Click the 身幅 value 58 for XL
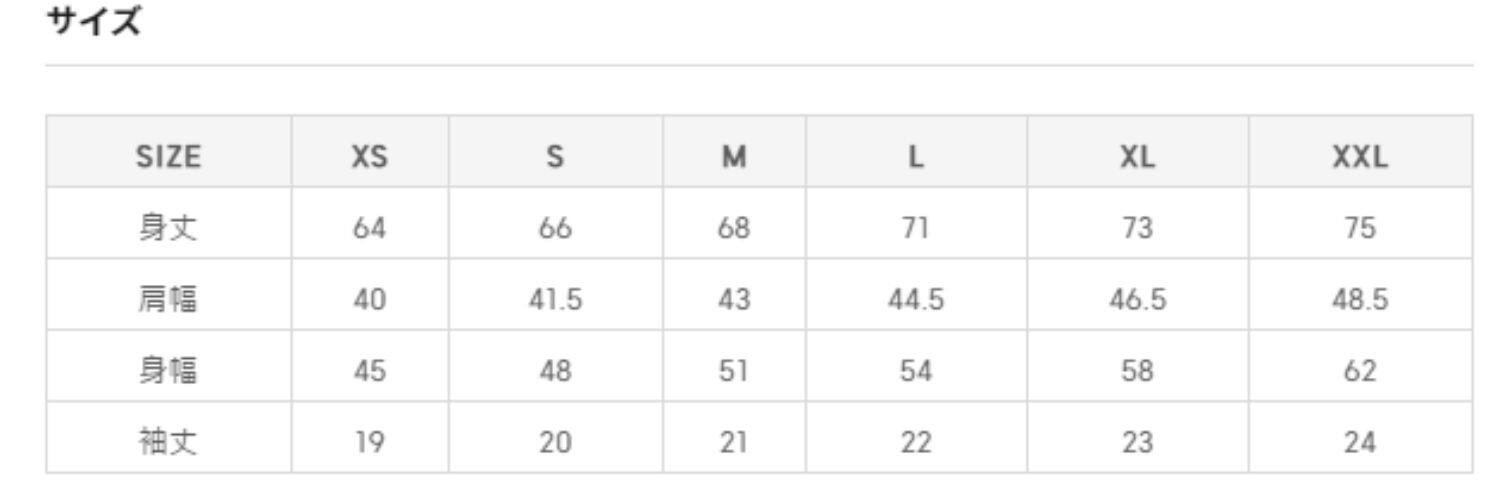Image resolution: width=1500 pixels, height=486 pixels. coord(1137,371)
